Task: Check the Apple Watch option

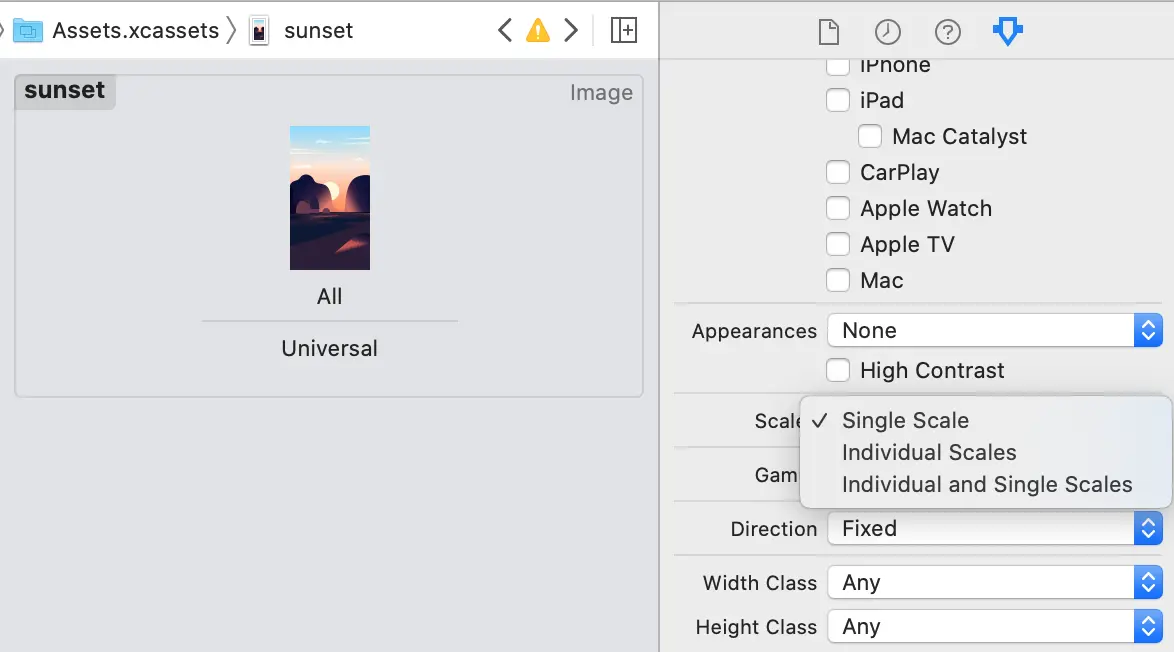Action: (x=838, y=208)
